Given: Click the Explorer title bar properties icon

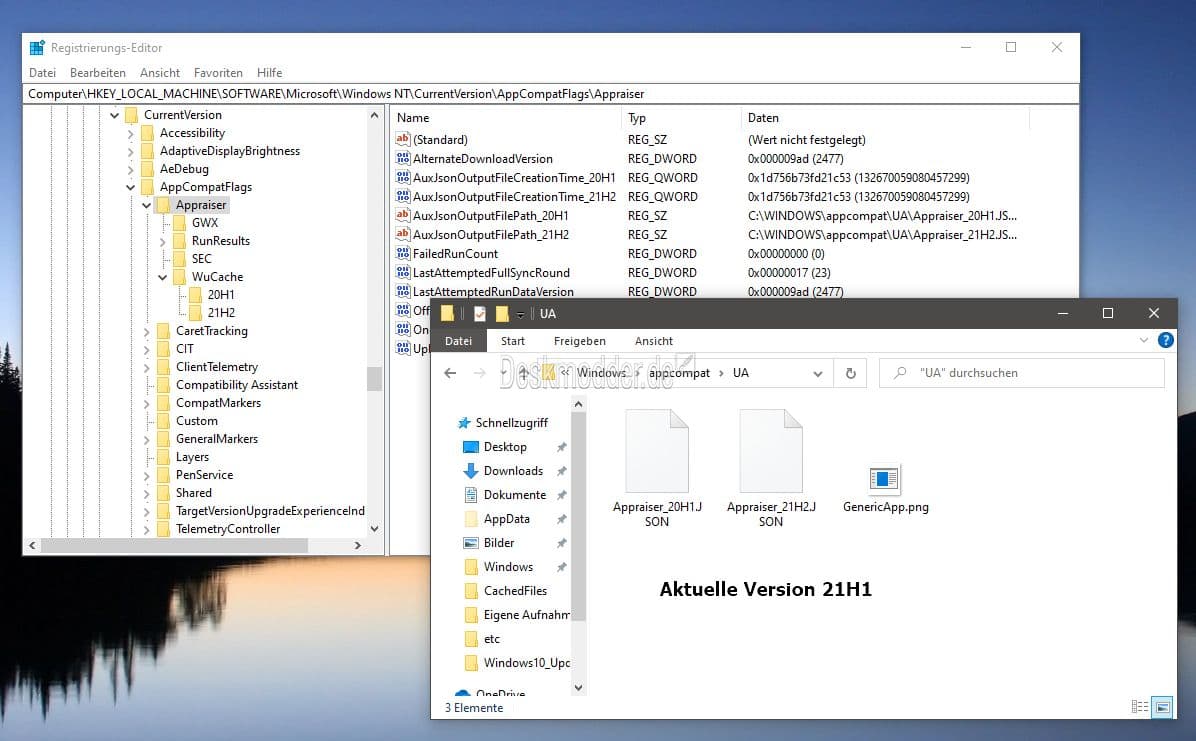Looking at the screenshot, I should tap(480, 314).
